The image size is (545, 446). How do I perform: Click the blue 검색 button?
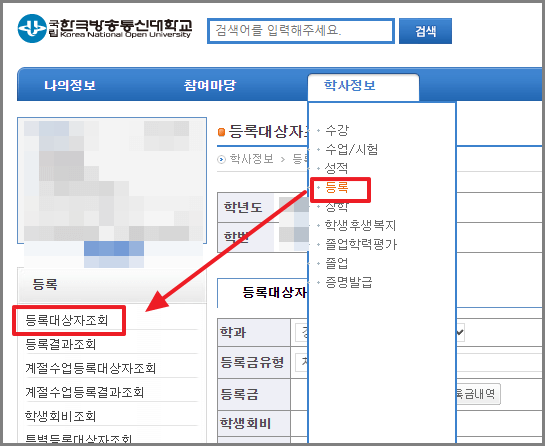[425, 31]
